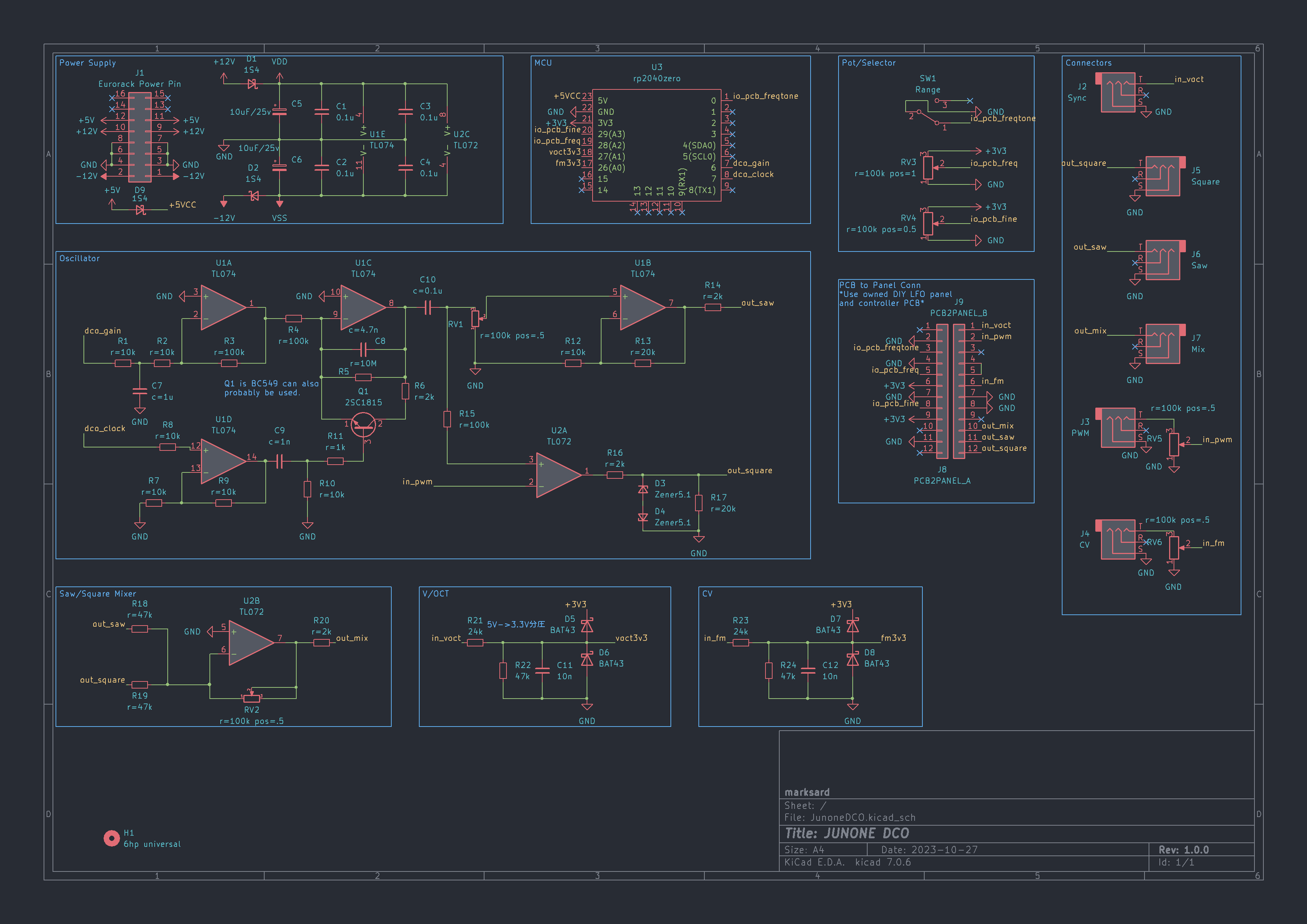Click the C10 capacitor symbol

coord(427,308)
